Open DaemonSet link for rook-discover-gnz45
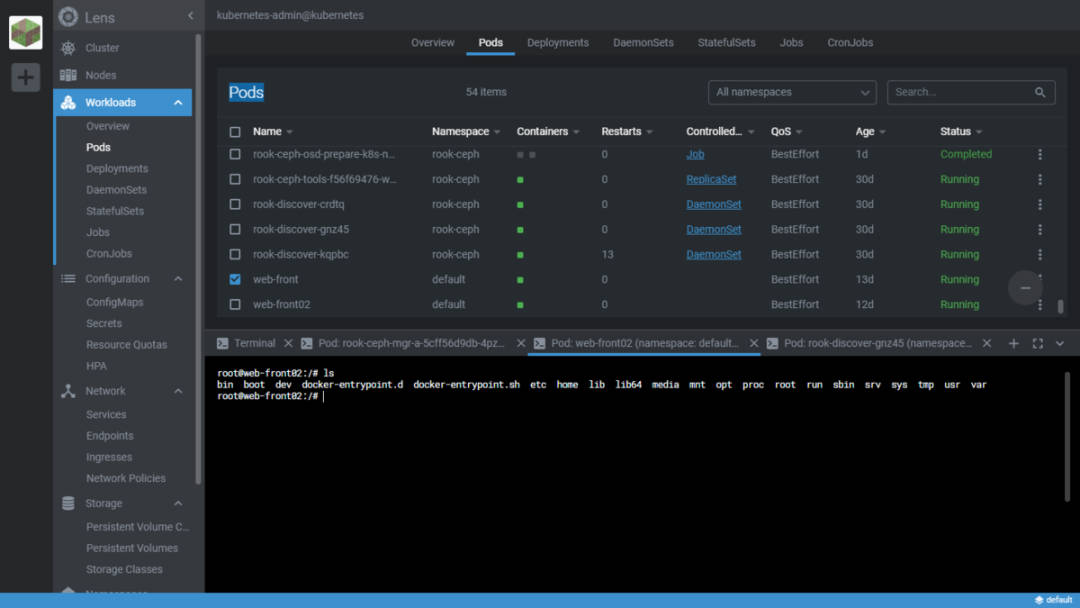Screen dimensions: 1080x608 pos(714,229)
